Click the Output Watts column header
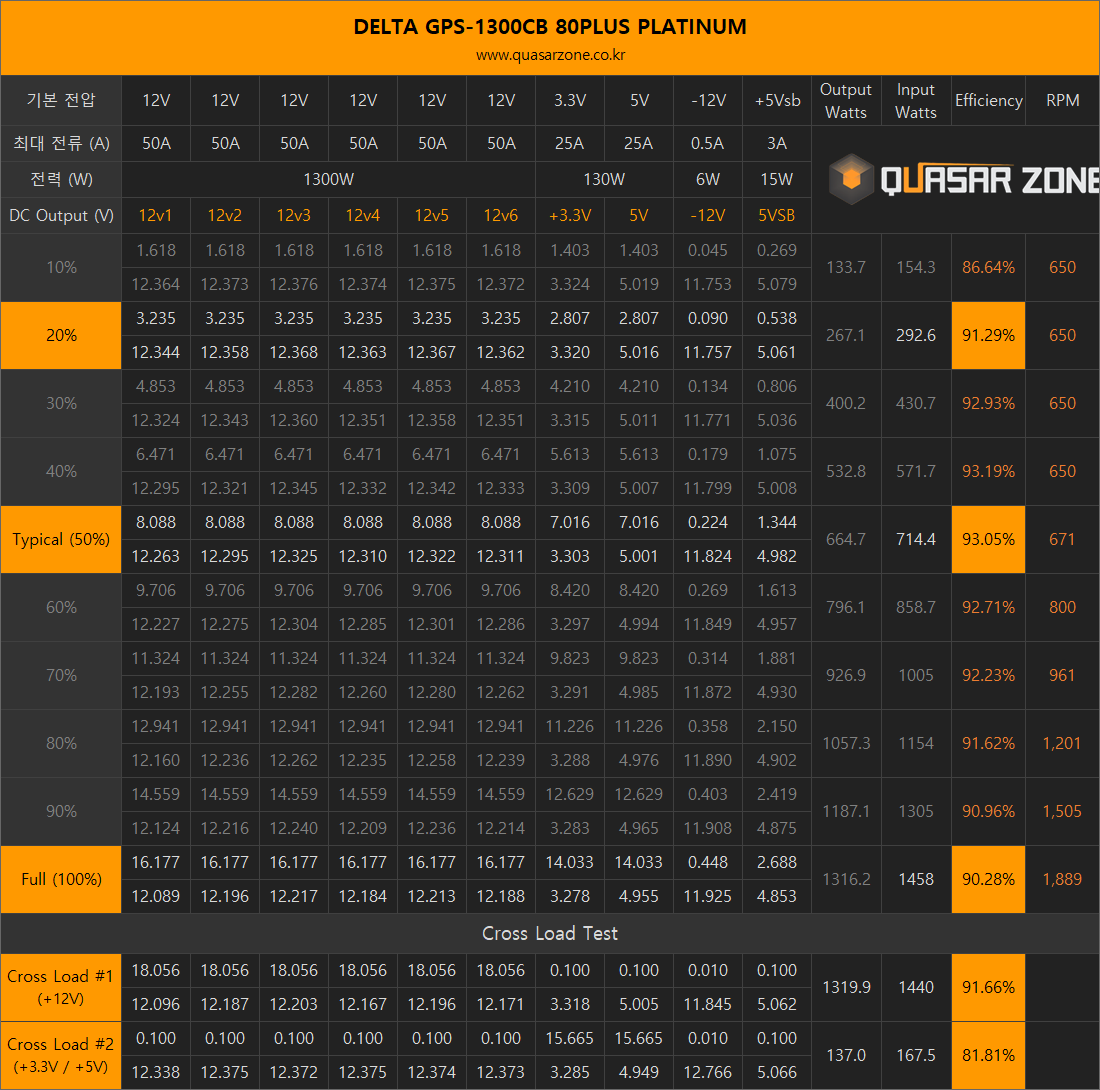This screenshot has width=1100, height=1090. click(845, 100)
